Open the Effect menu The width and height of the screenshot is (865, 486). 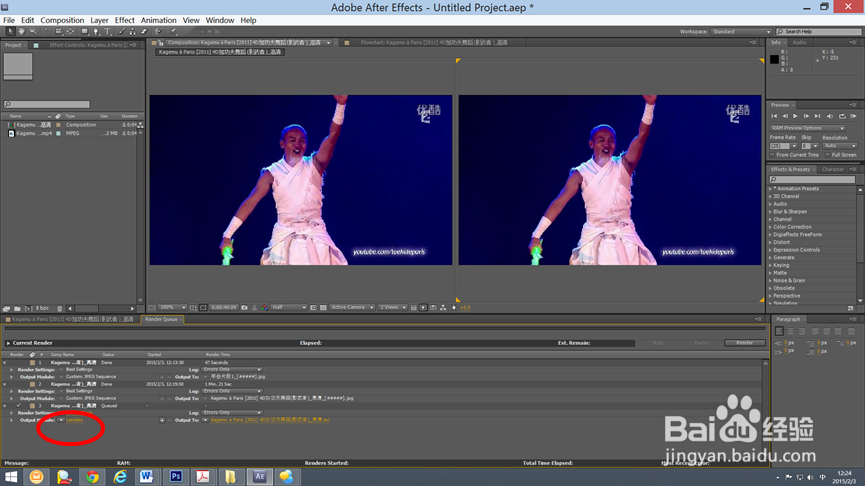pos(125,20)
